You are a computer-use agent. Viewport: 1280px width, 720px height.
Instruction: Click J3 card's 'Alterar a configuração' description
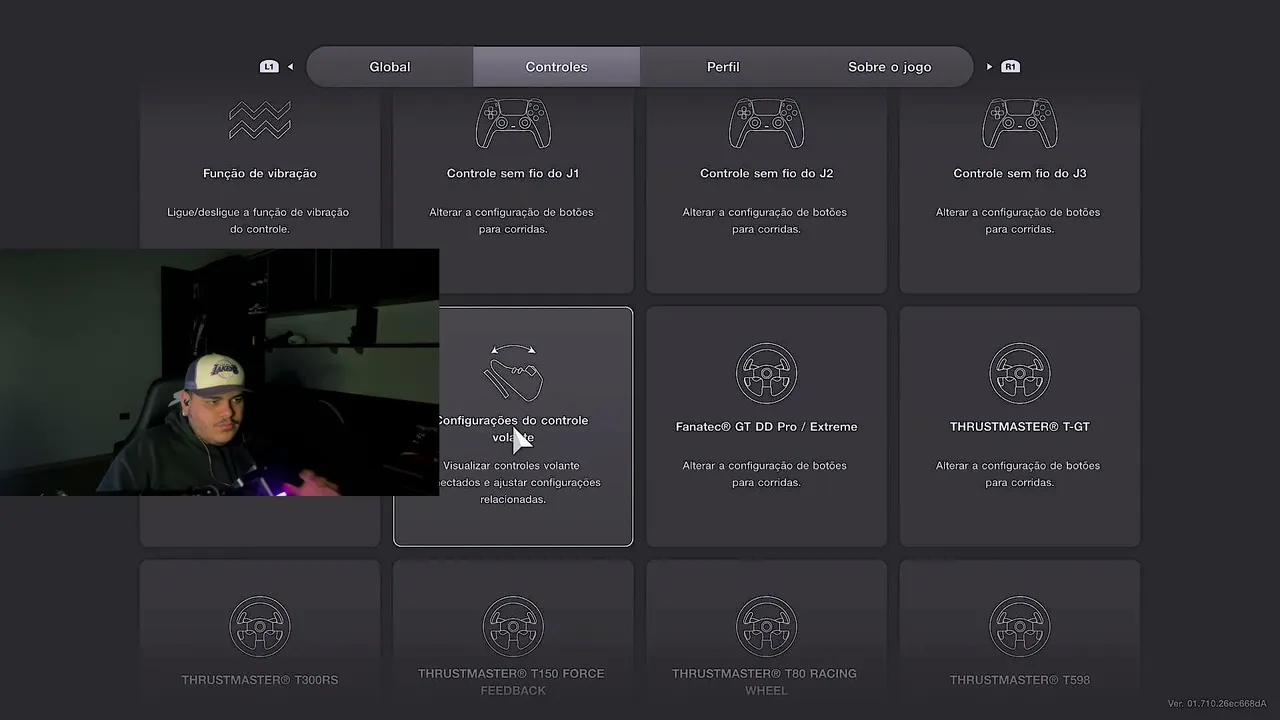[x=1020, y=221]
